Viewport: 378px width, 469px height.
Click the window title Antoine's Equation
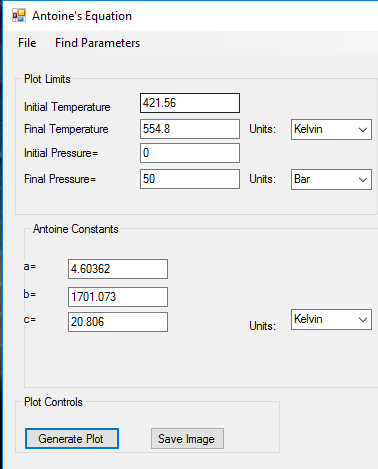[x=82, y=16]
